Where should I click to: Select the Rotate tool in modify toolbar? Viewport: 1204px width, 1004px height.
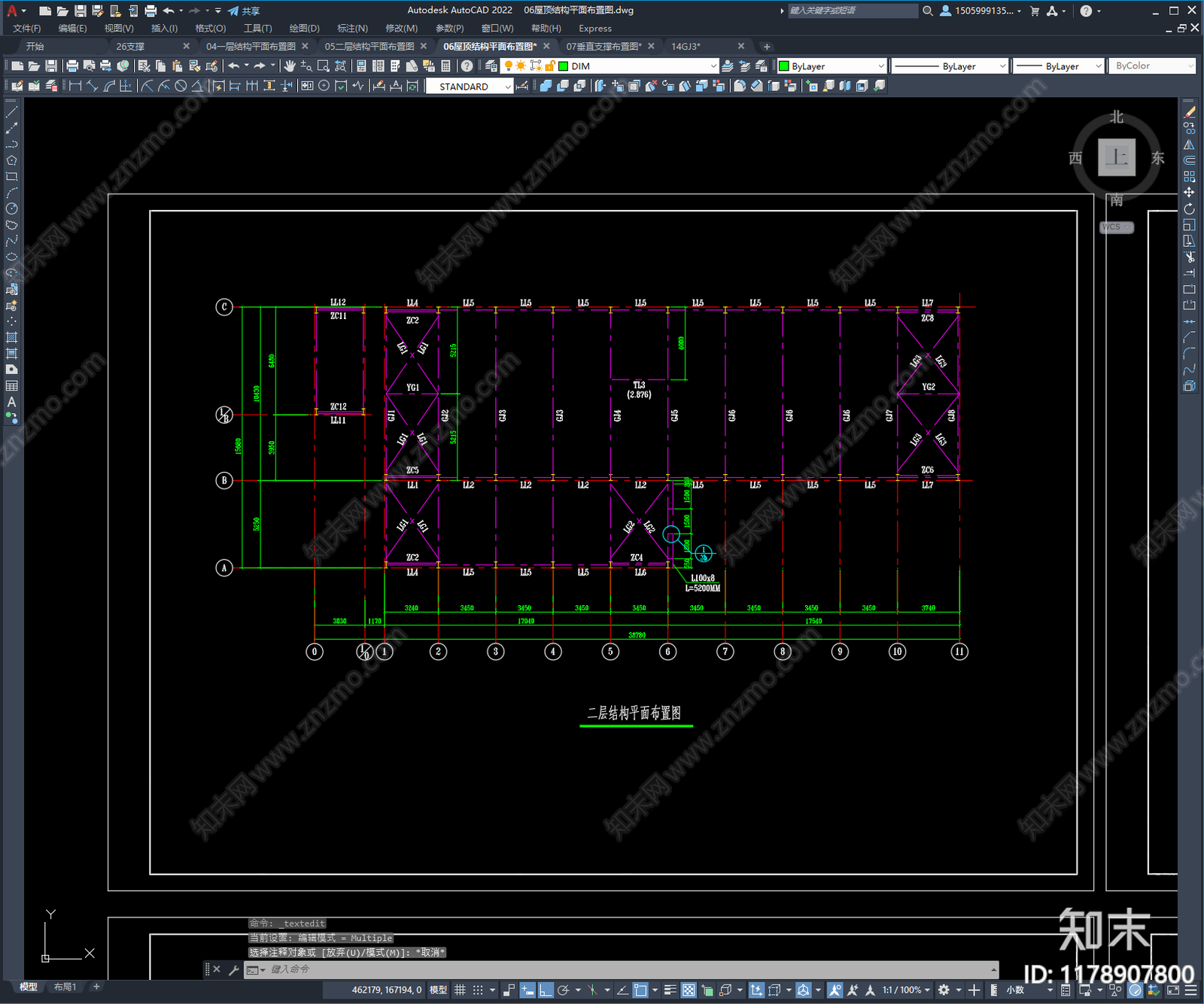(x=1190, y=208)
